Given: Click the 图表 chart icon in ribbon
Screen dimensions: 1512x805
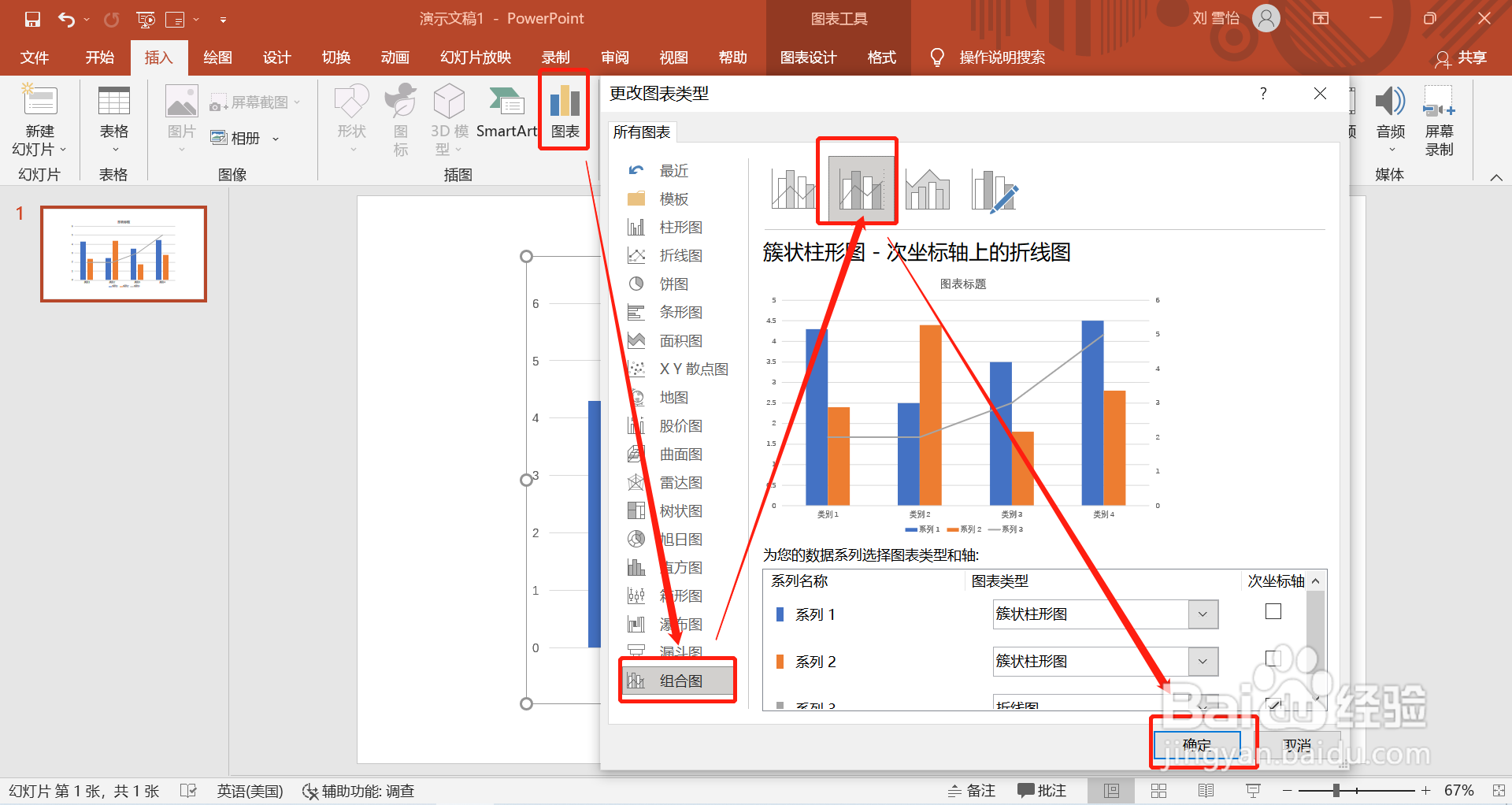Looking at the screenshot, I should (x=565, y=102).
